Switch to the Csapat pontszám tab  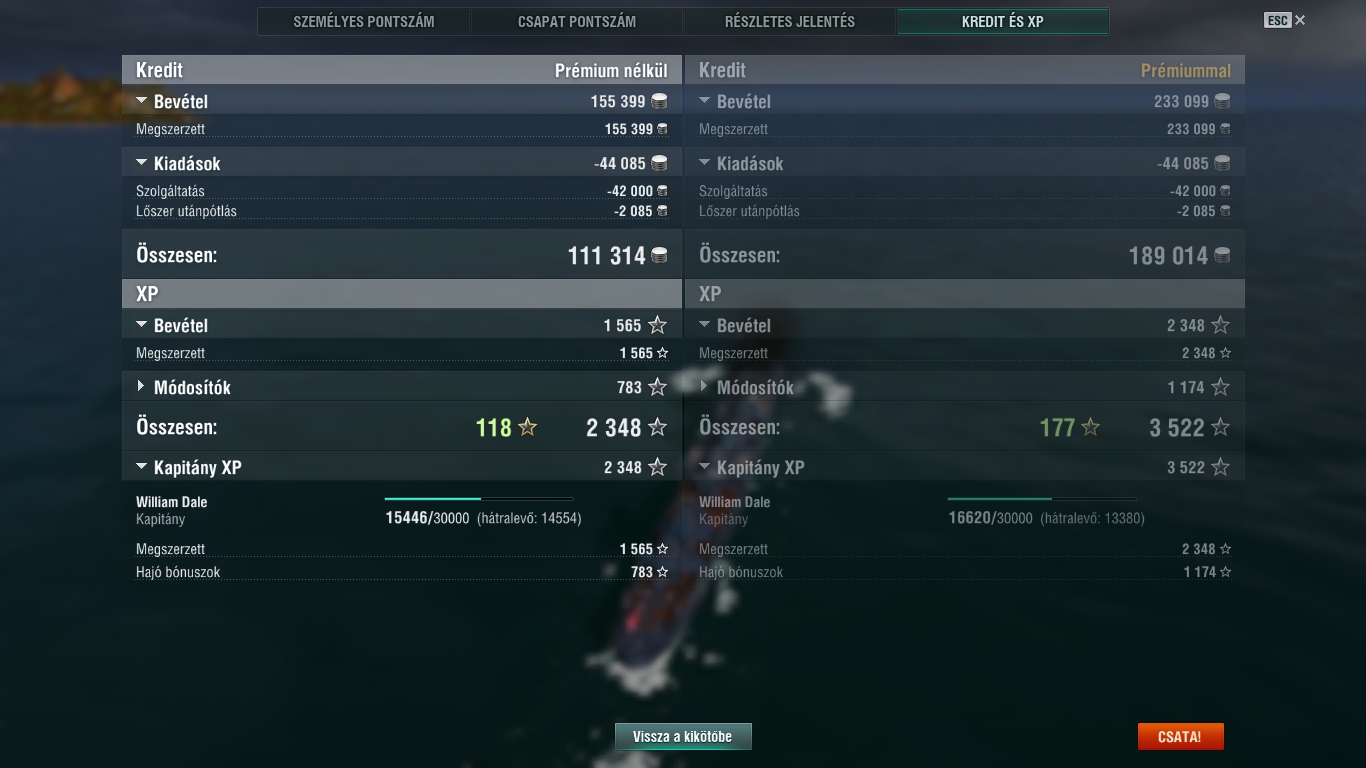[577, 21]
